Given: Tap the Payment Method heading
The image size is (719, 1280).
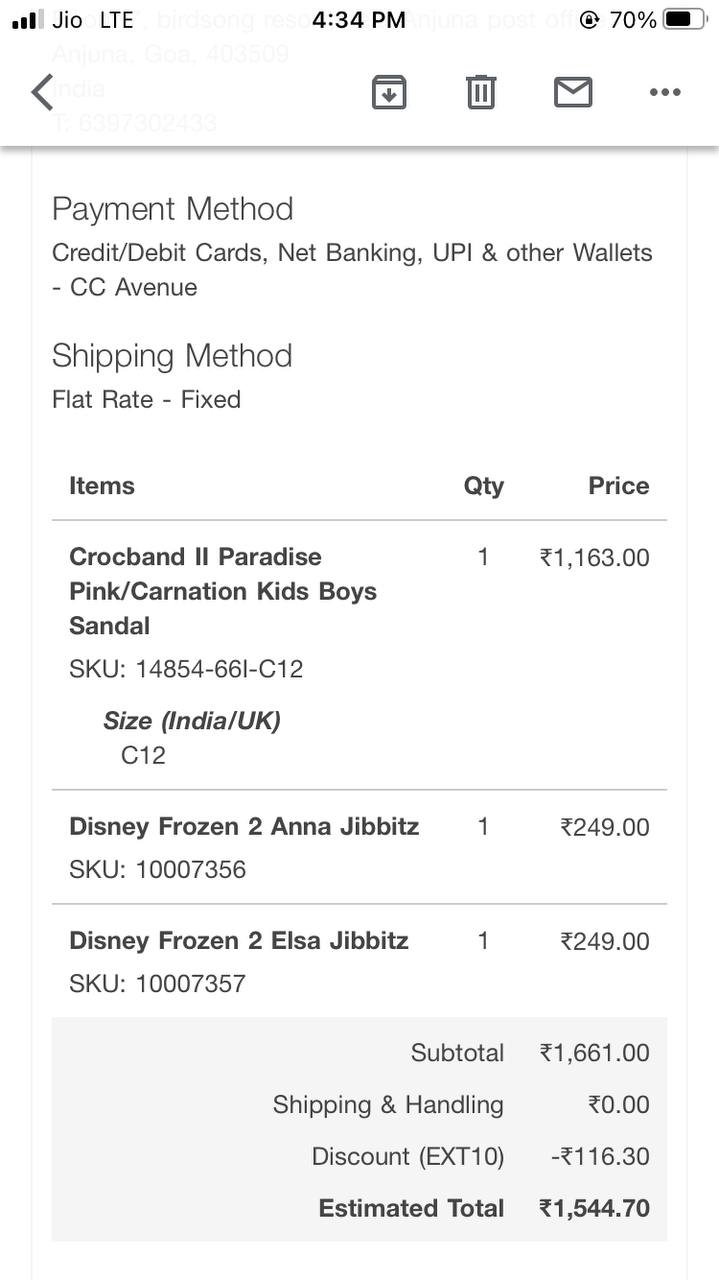Looking at the screenshot, I should [173, 209].
